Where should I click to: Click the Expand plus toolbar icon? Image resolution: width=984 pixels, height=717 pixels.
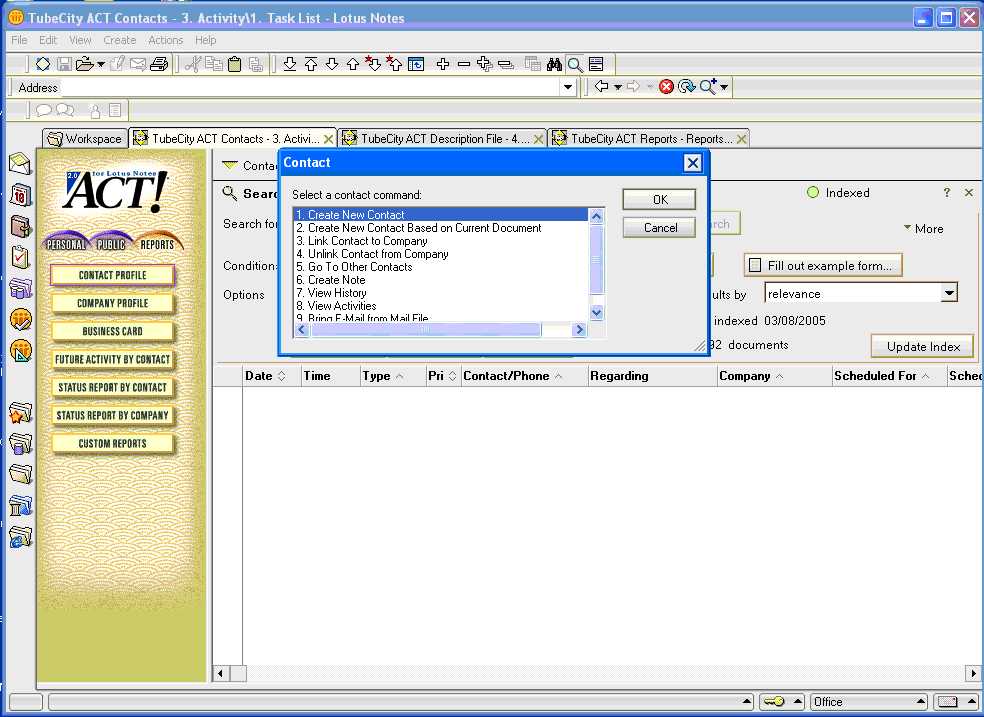click(443, 64)
